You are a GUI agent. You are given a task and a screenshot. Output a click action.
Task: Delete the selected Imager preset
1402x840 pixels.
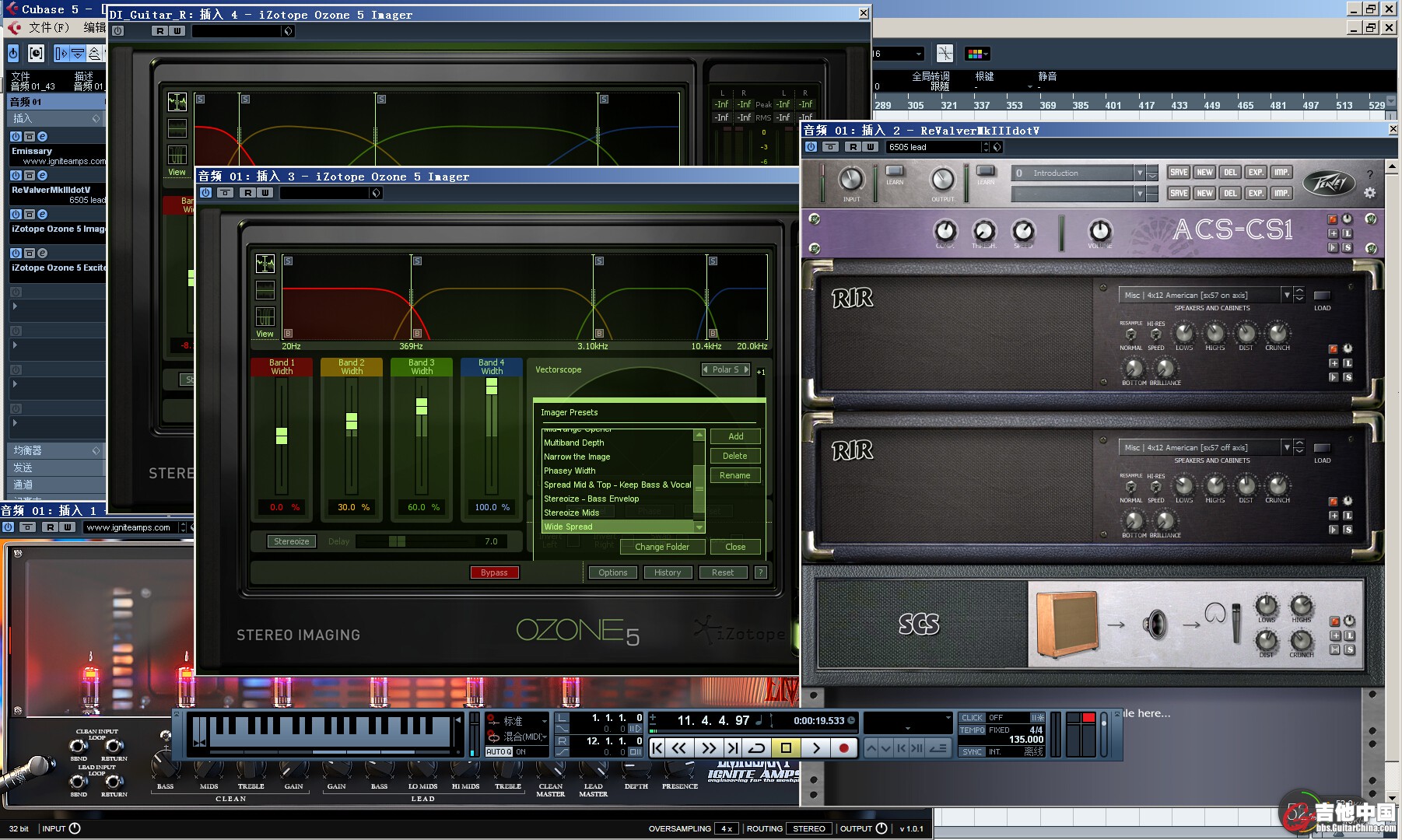pyautogui.click(x=735, y=456)
